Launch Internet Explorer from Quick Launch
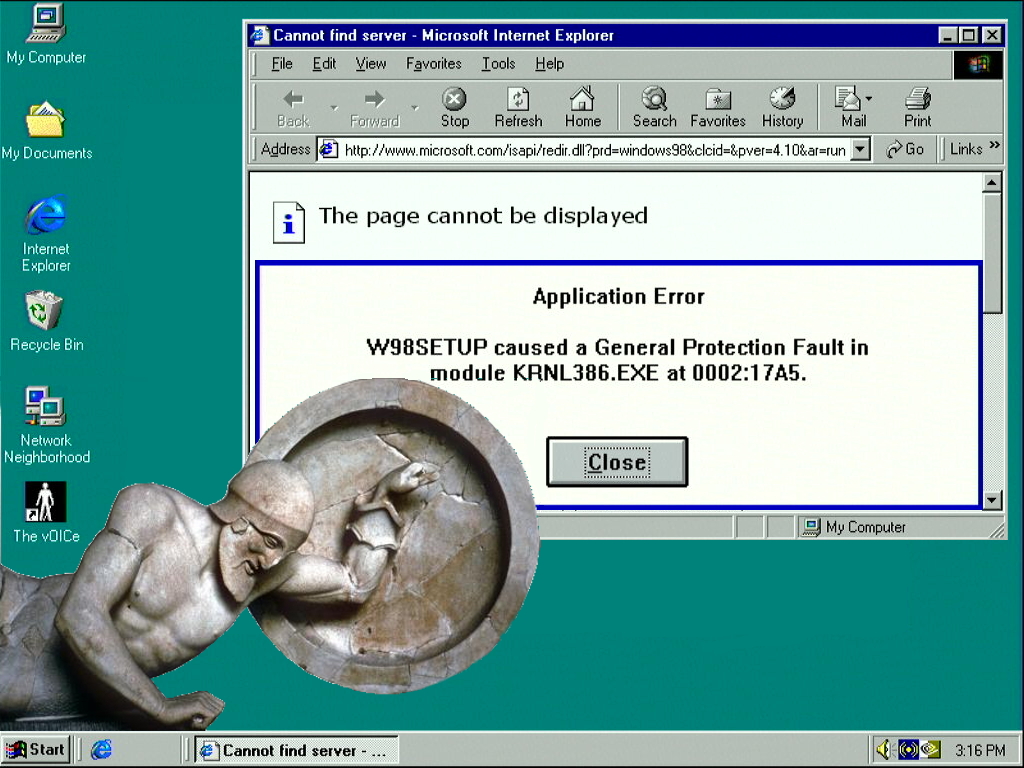The width and height of the screenshot is (1024, 768). coord(101,750)
